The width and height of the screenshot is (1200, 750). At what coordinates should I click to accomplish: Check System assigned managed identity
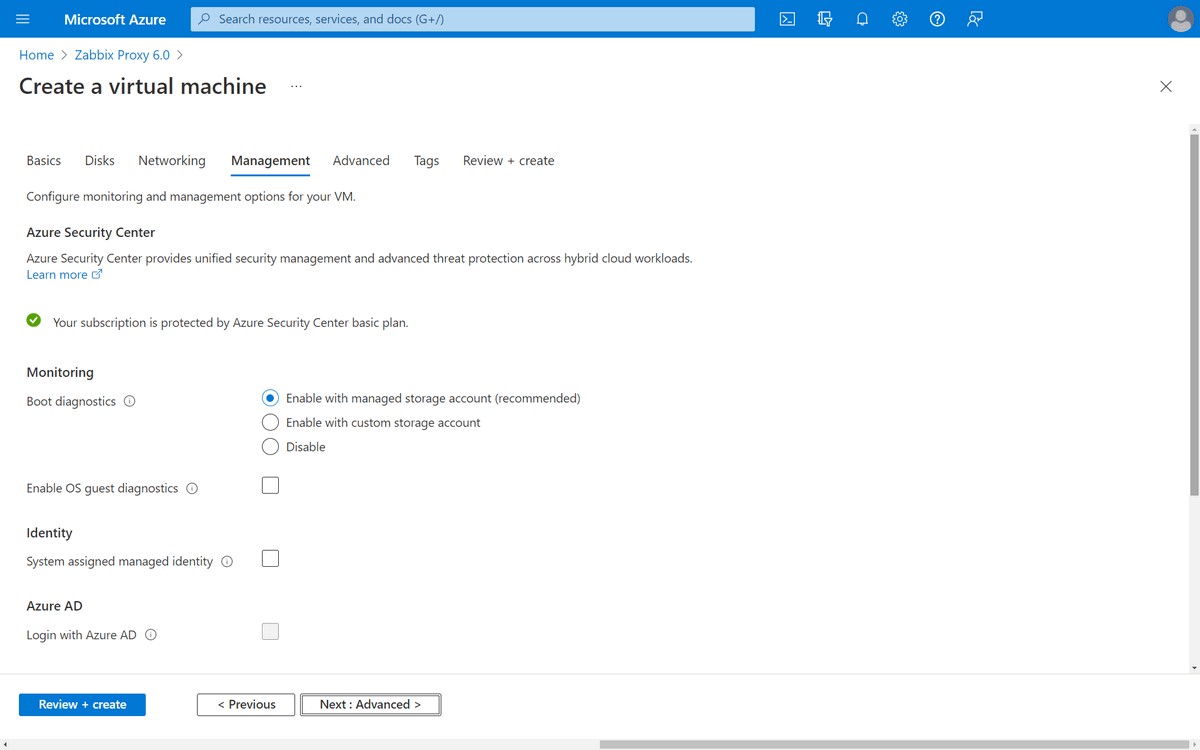click(270, 558)
